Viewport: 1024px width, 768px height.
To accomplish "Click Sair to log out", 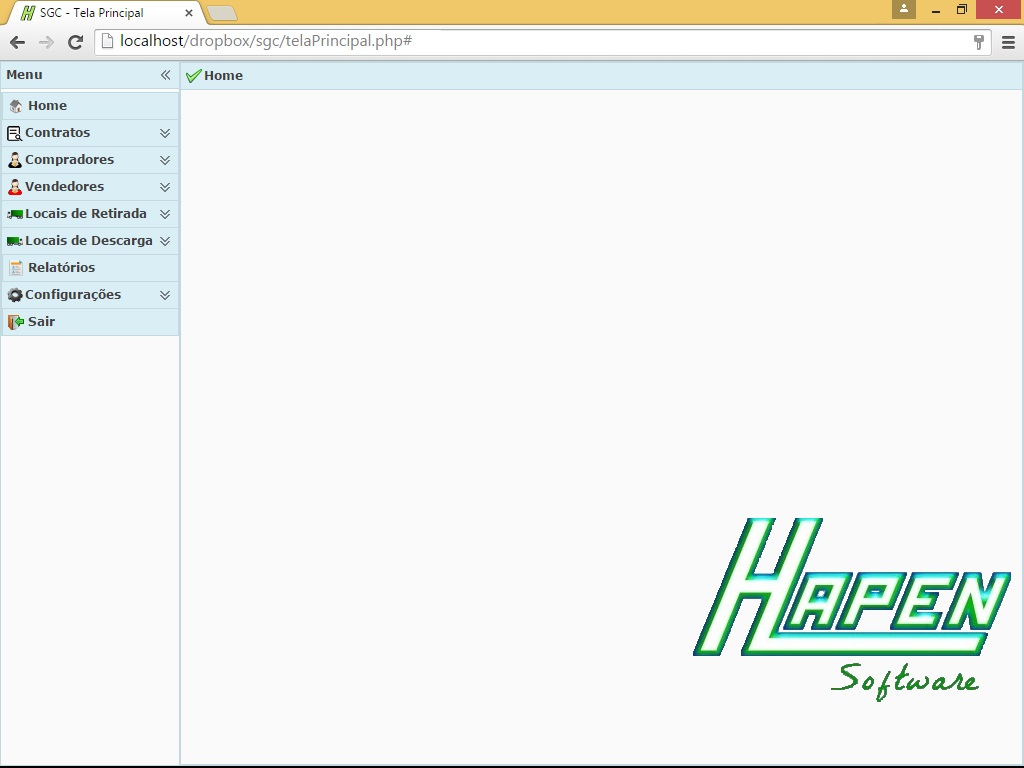I will (90, 322).
